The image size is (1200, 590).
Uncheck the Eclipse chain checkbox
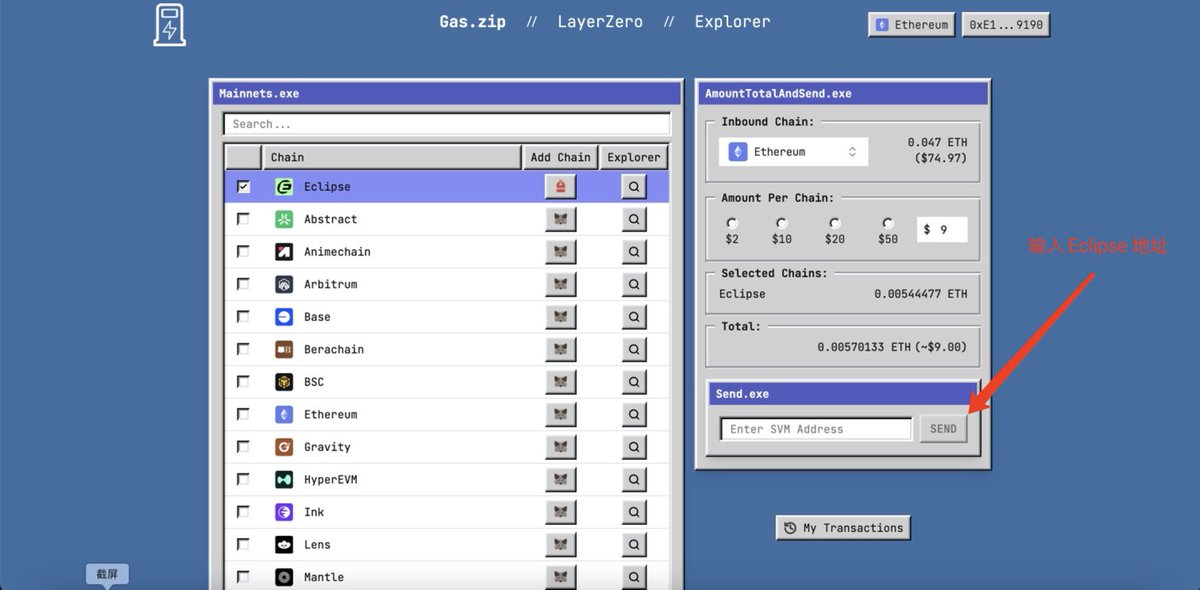[243, 186]
